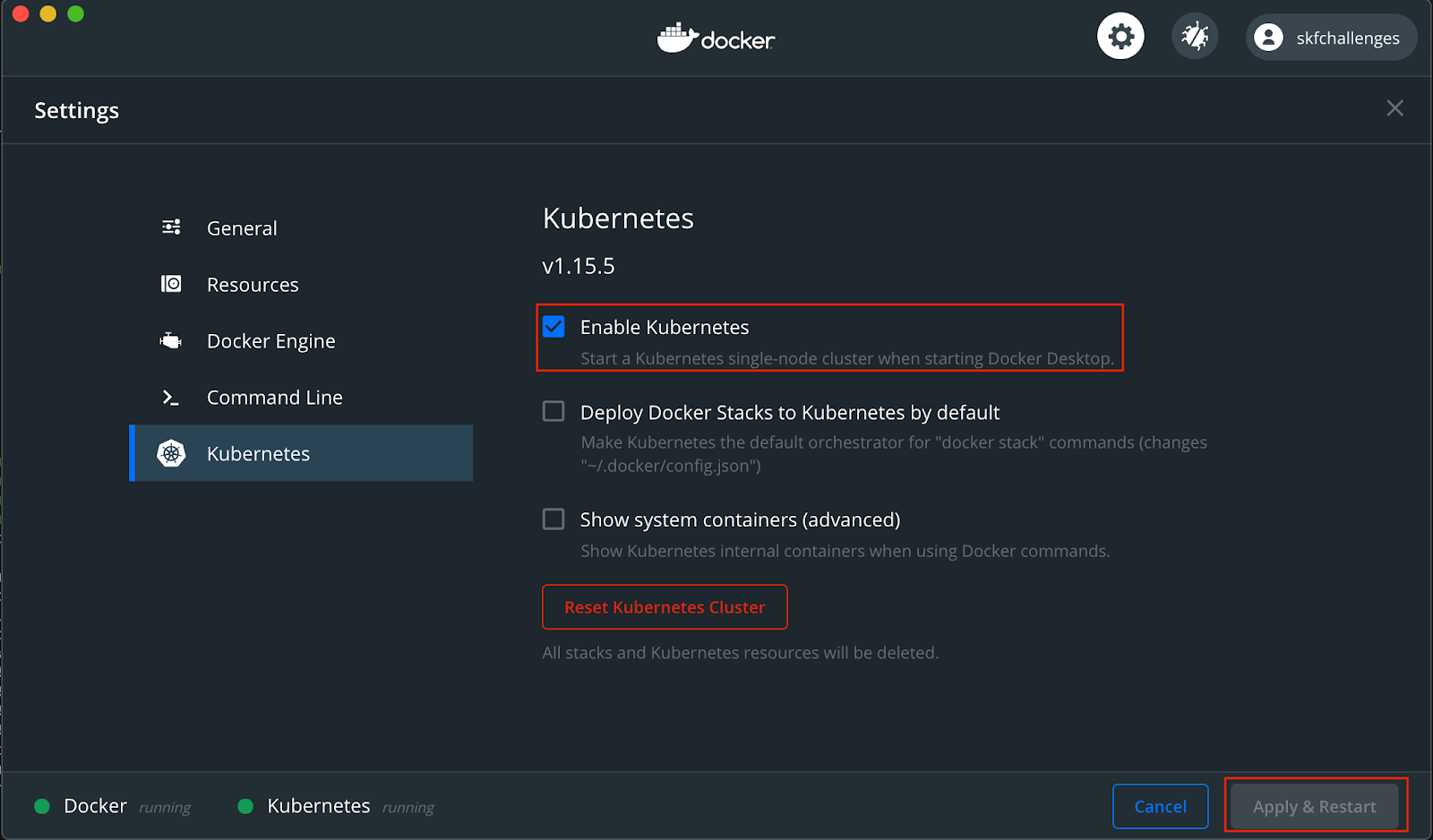The image size is (1433, 840).
Task: Click the bug troubleshoot icon
Action: [x=1195, y=37]
